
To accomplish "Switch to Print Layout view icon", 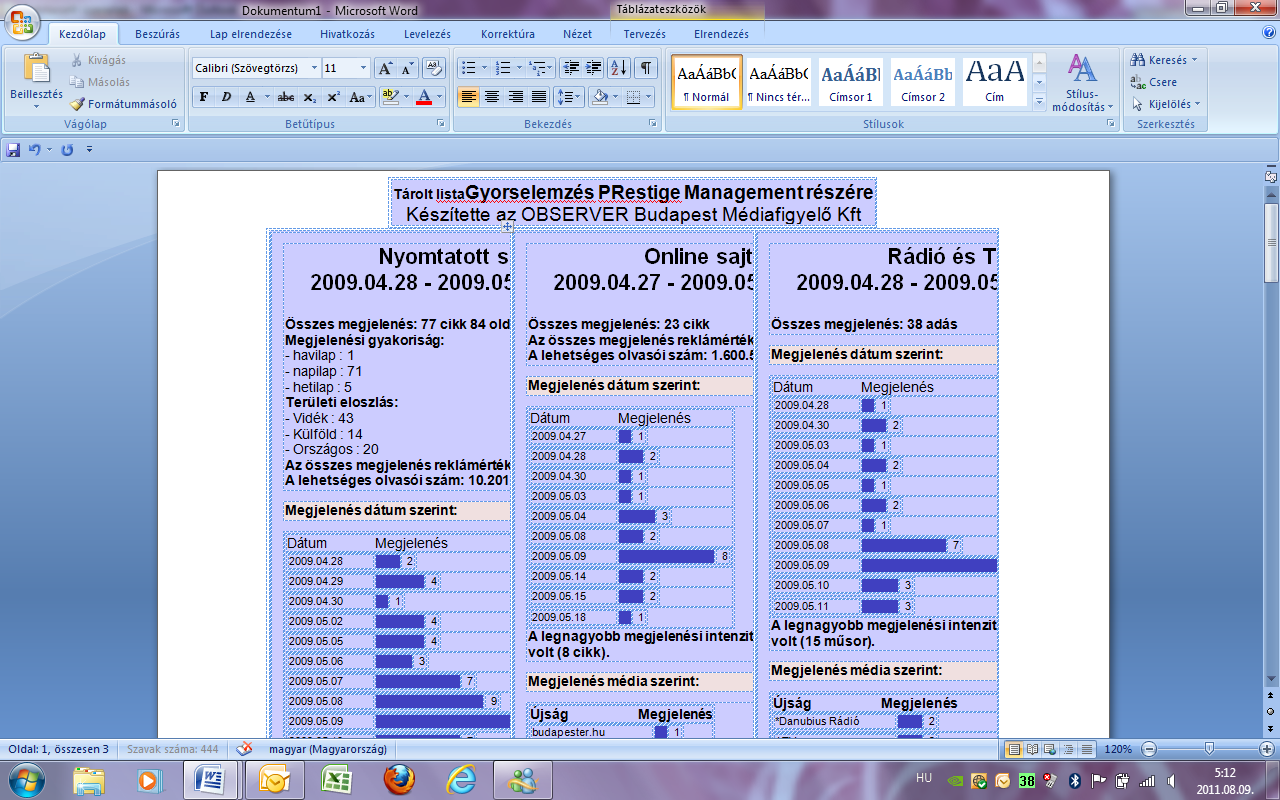I will [x=1015, y=748].
